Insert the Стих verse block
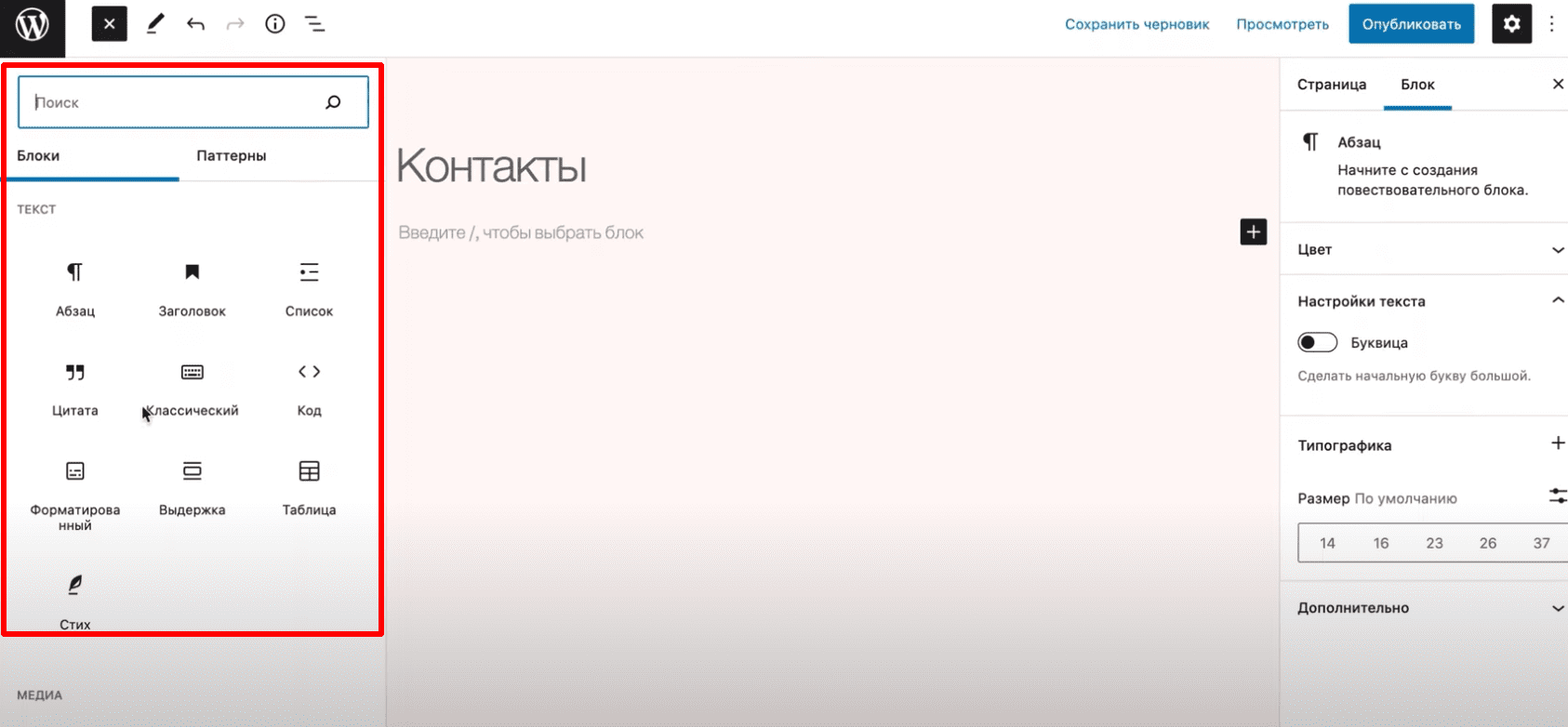This screenshot has height=727, width=1568. pos(75,601)
